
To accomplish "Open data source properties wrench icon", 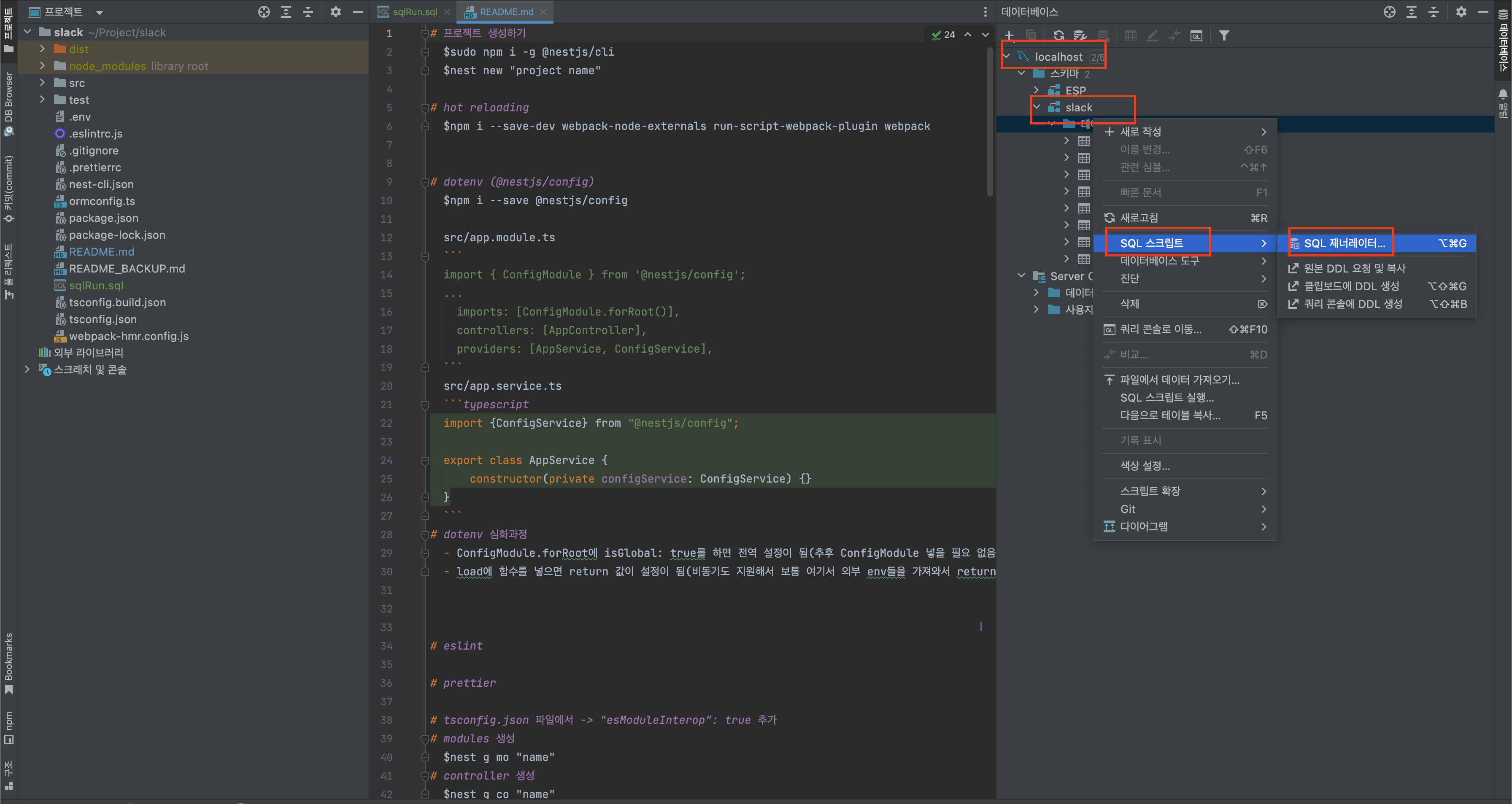I will click(1080, 36).
